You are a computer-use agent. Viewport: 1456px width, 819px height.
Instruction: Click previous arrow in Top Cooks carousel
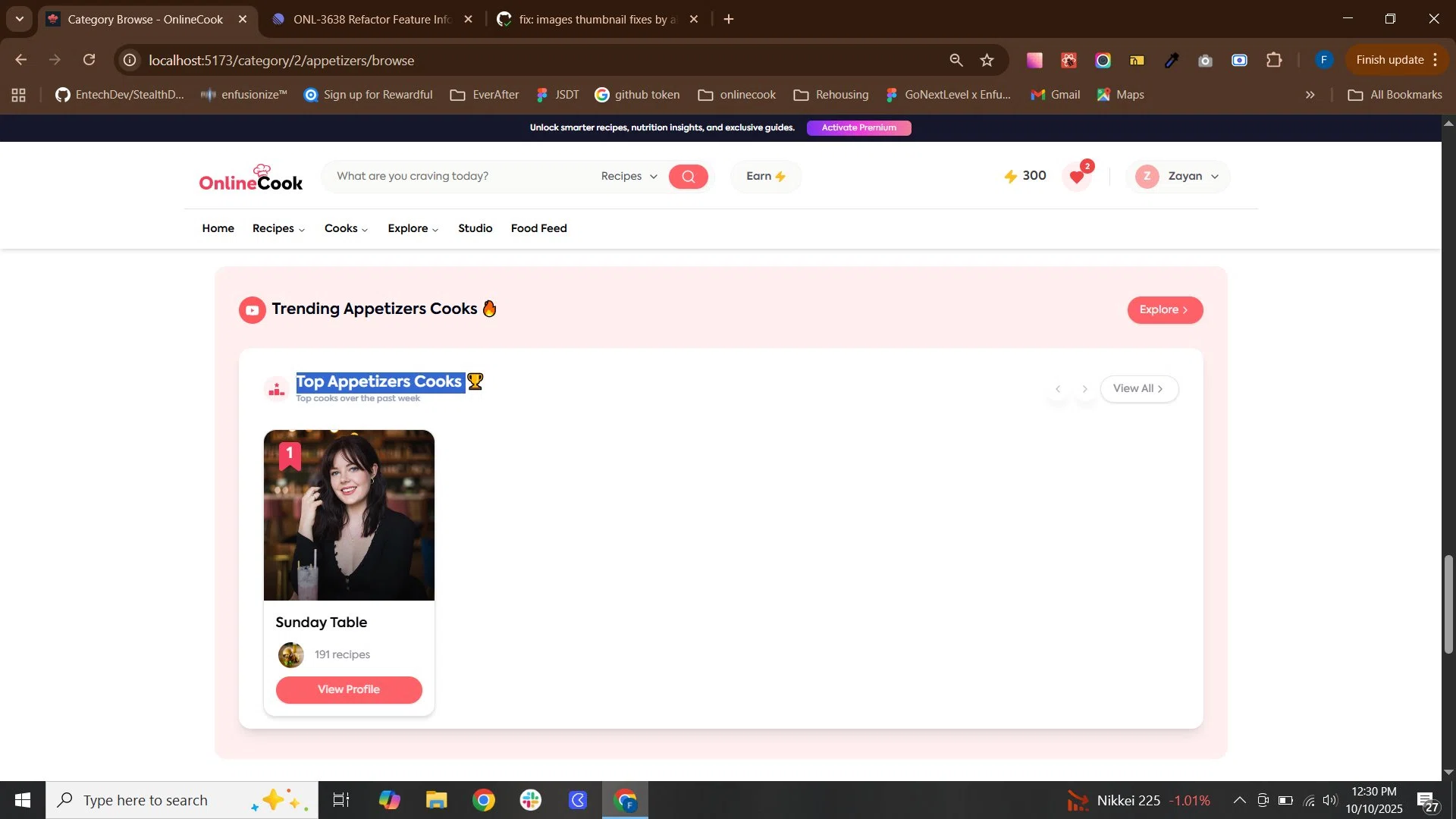tap(1058, 389)
